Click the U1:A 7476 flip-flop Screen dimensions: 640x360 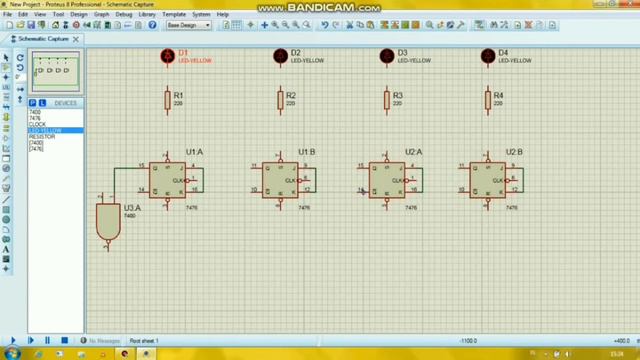(x=167, y=180)
